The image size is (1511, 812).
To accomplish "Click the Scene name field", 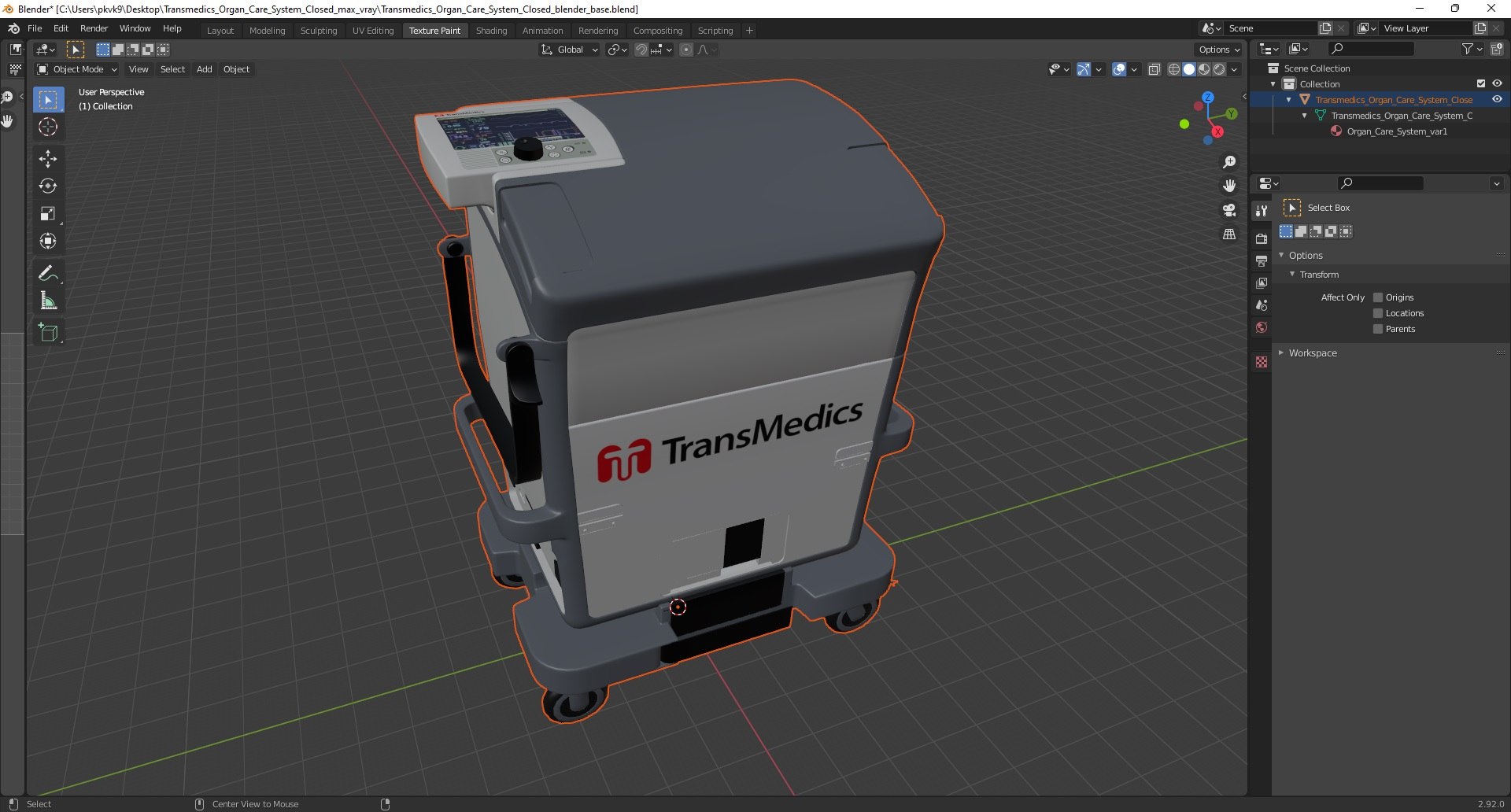I will [x=1271, y=28].
